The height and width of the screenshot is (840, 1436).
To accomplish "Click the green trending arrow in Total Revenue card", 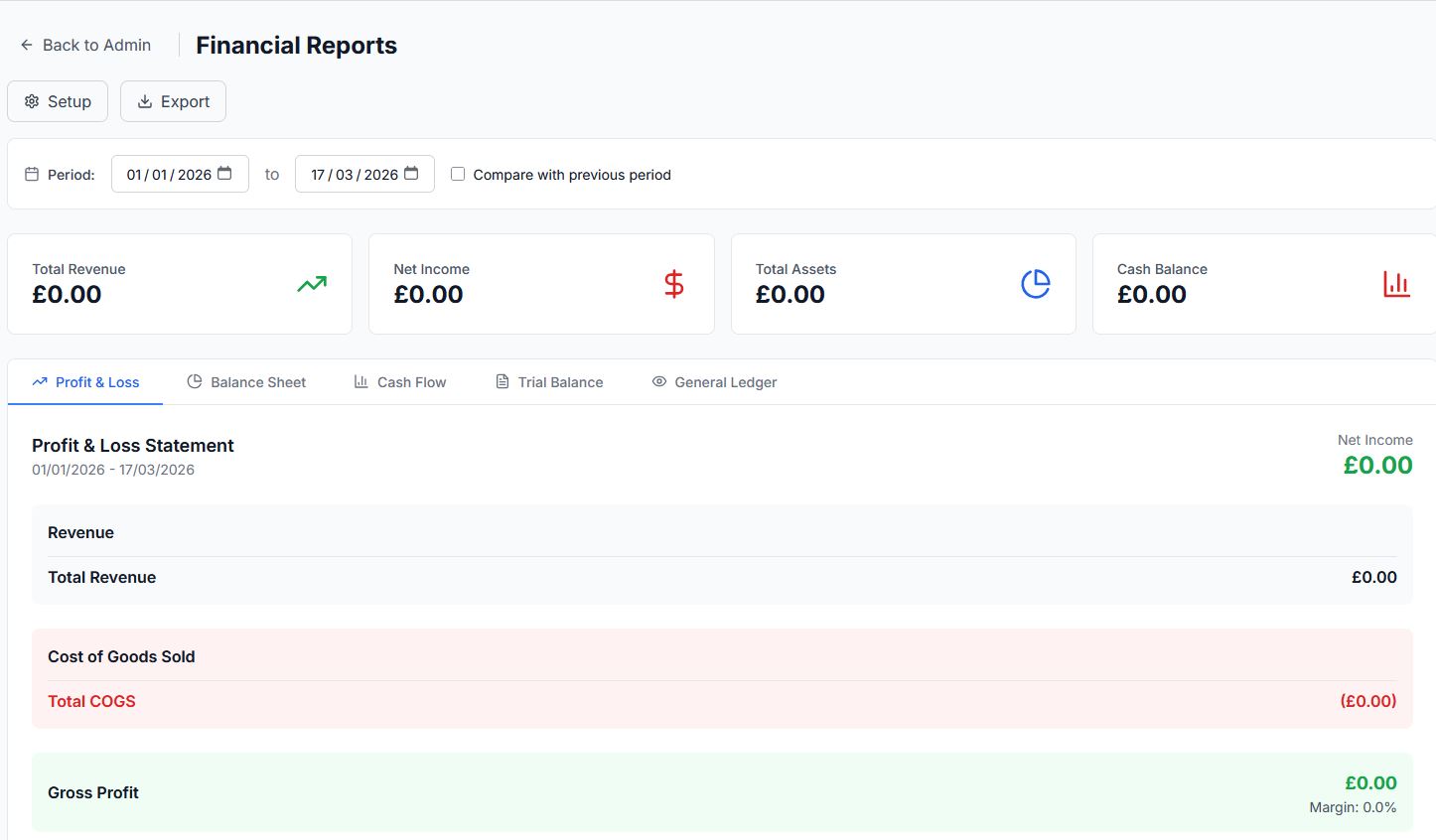I will [x=312, y=285].
